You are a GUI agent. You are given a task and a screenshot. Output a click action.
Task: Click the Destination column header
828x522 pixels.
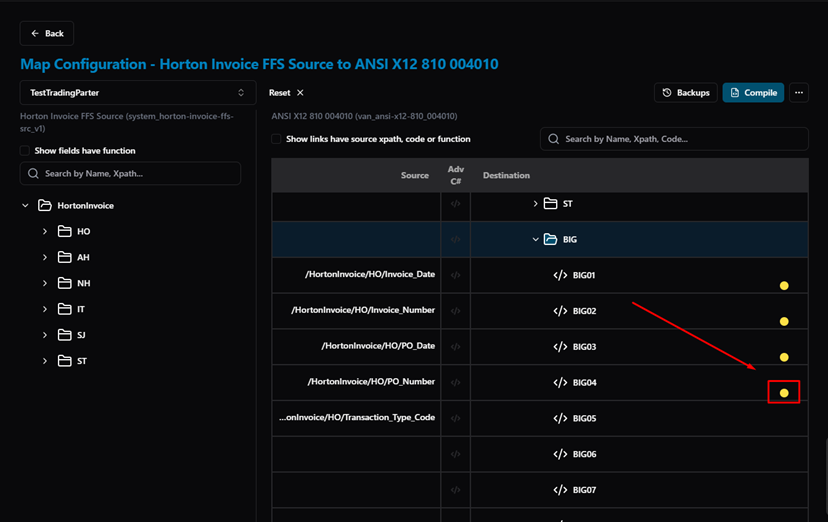coord(506,175)
